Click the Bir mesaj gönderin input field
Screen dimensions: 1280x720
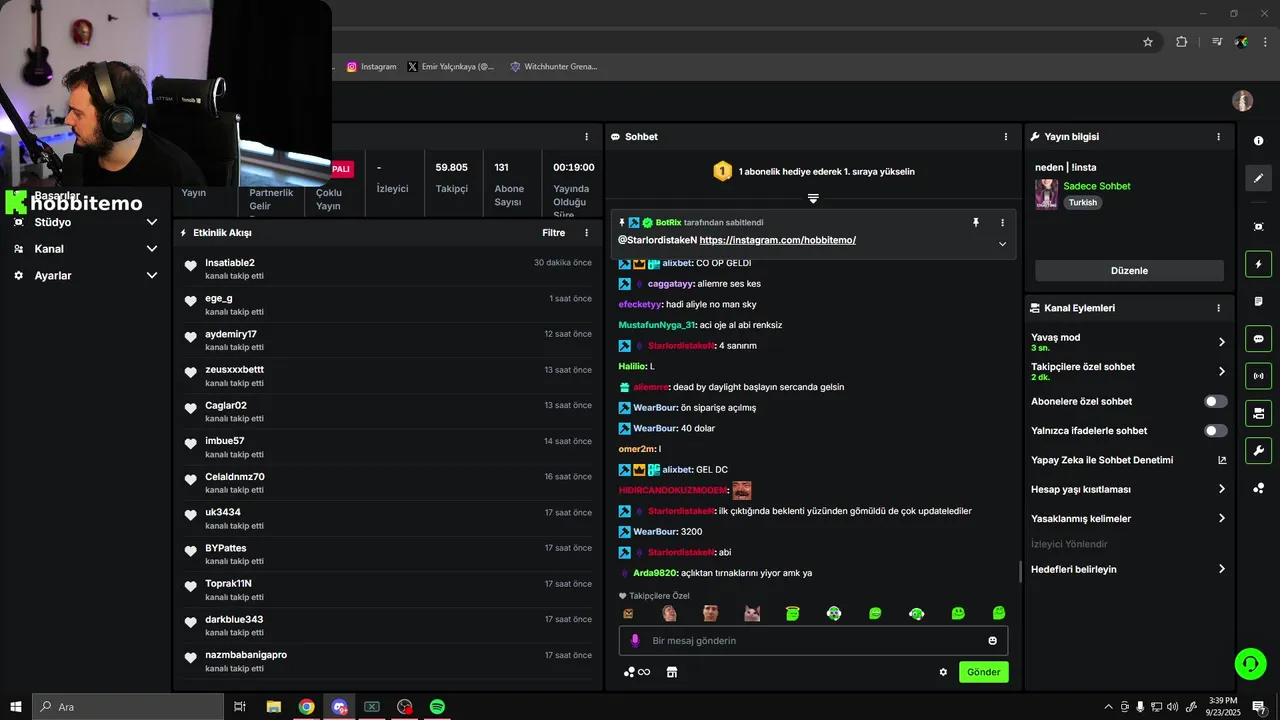(x=814, y=641)
